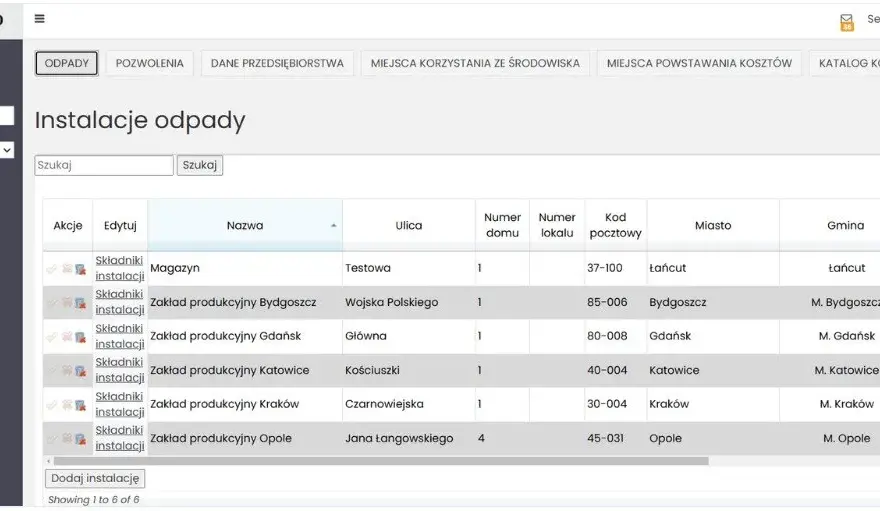
Task: Delete the Zakład produkcyjny Kraków installation
Action: tap(80, 405)
